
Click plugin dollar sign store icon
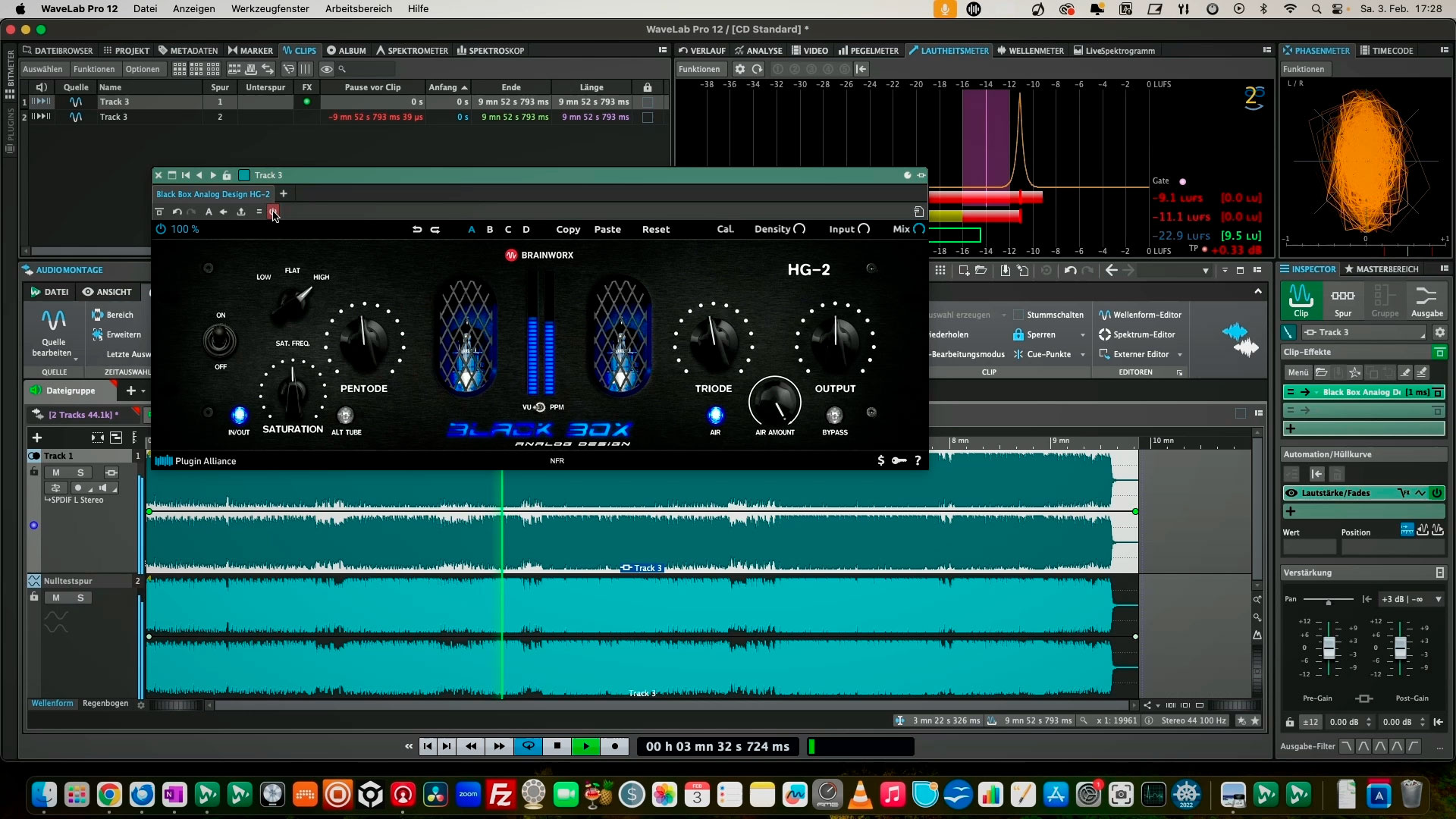[x=880, y=460]
